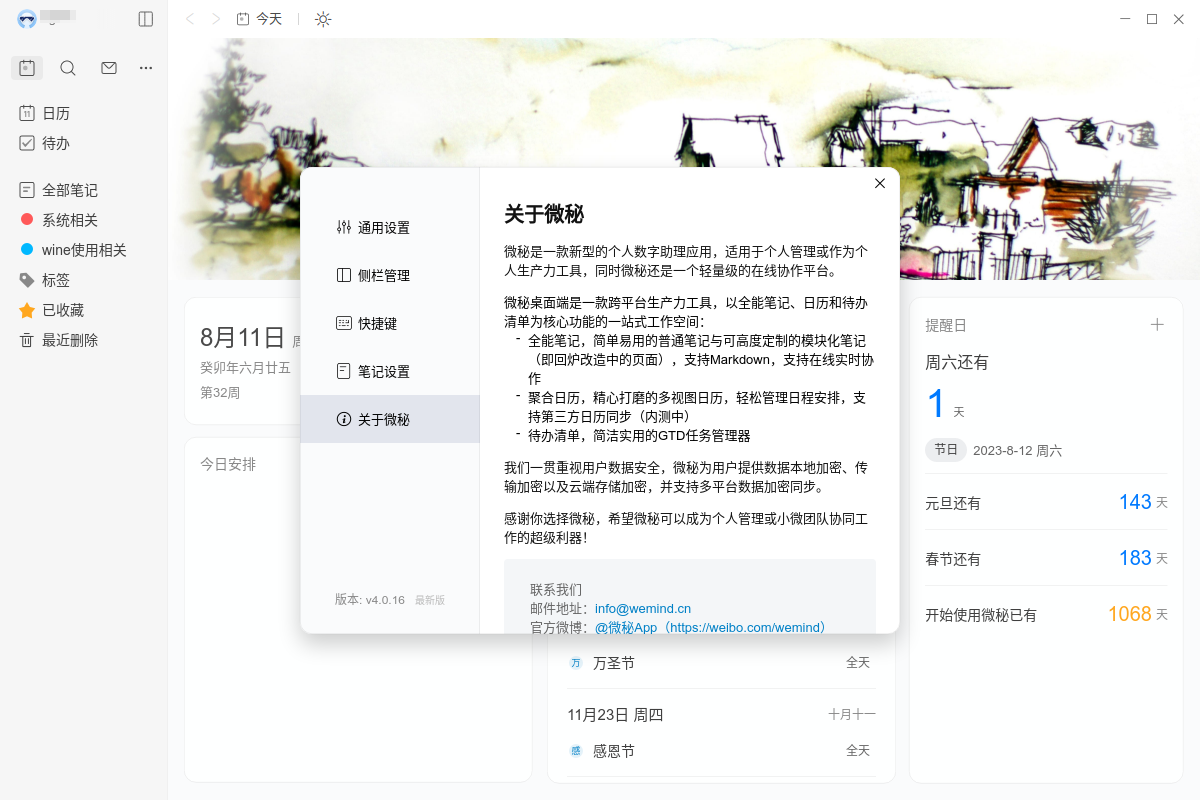Select 笔记设置 in settings
The width and height of the screenshot is (1200, 800).
point(383,372)
